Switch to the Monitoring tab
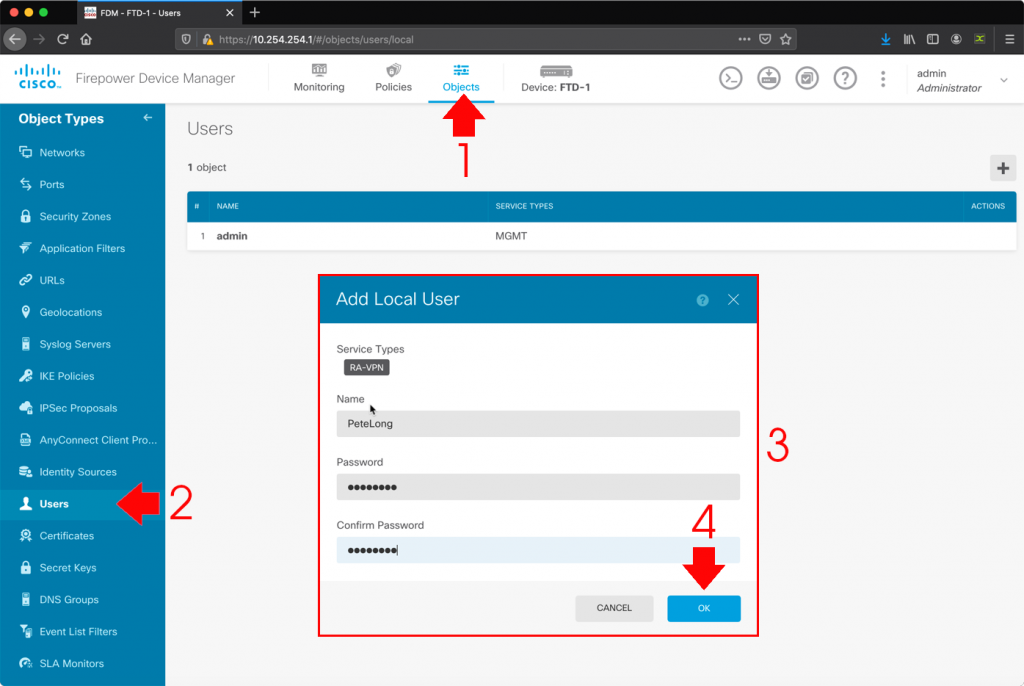Screen dimensions: 1024x686 318,79
